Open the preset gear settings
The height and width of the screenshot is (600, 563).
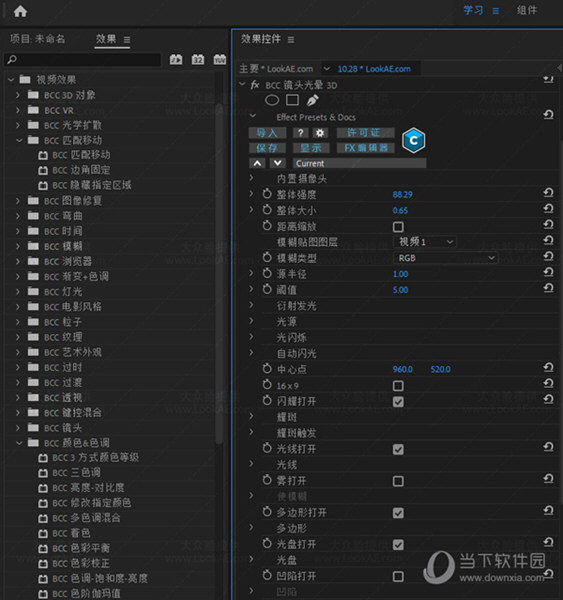click(320, 133)
